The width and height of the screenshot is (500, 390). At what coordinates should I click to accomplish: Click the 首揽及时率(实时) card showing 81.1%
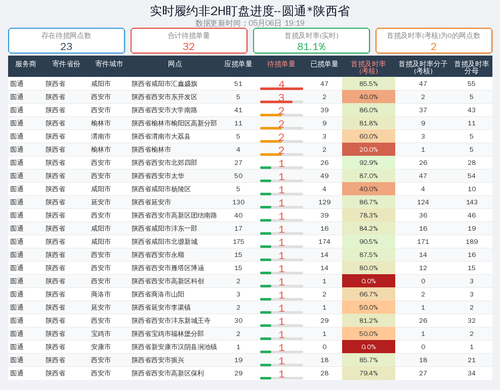click(311, 41)
